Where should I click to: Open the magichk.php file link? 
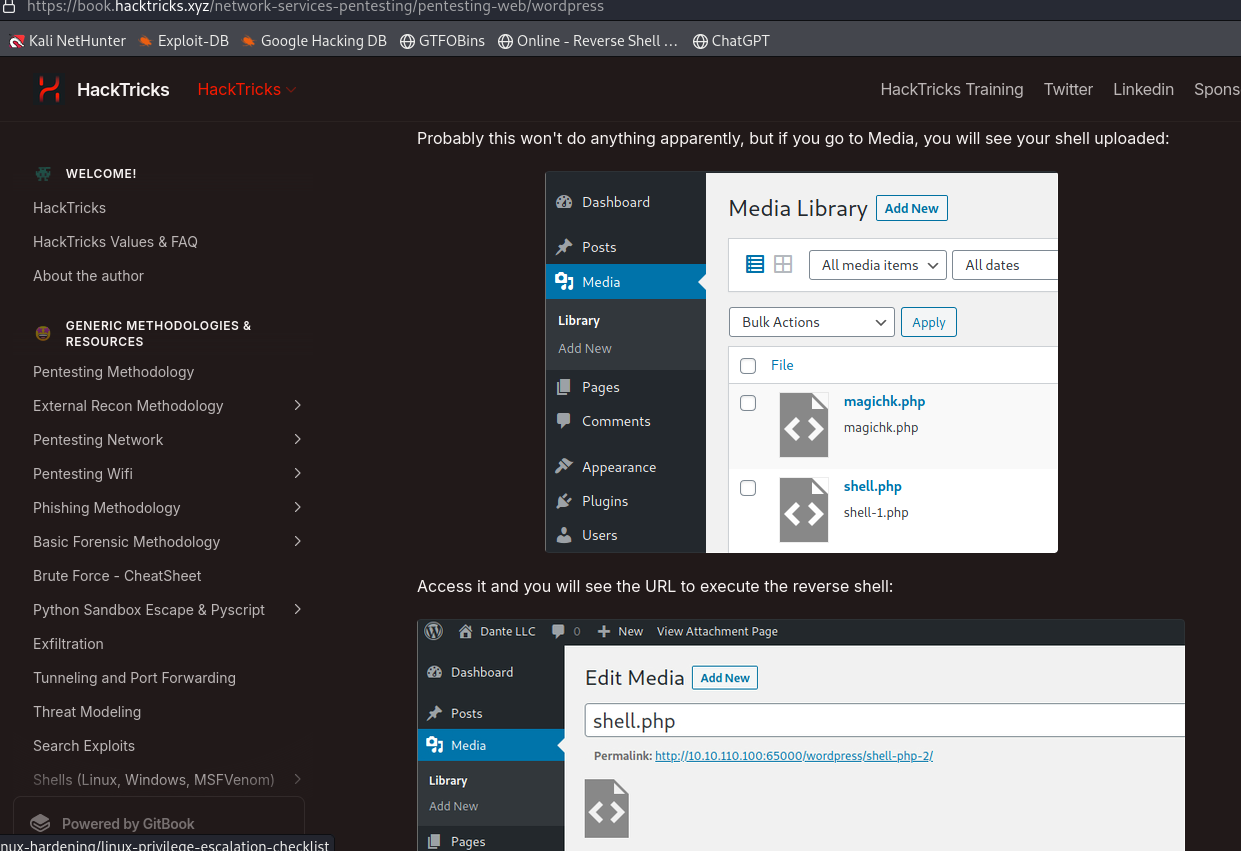(x=884, y=401)
